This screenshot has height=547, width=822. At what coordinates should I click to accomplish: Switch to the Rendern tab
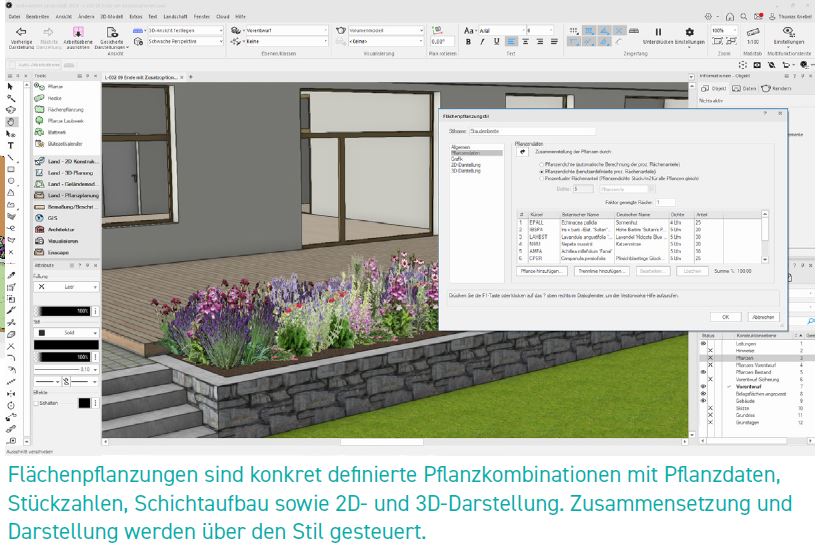pos(777,89)
